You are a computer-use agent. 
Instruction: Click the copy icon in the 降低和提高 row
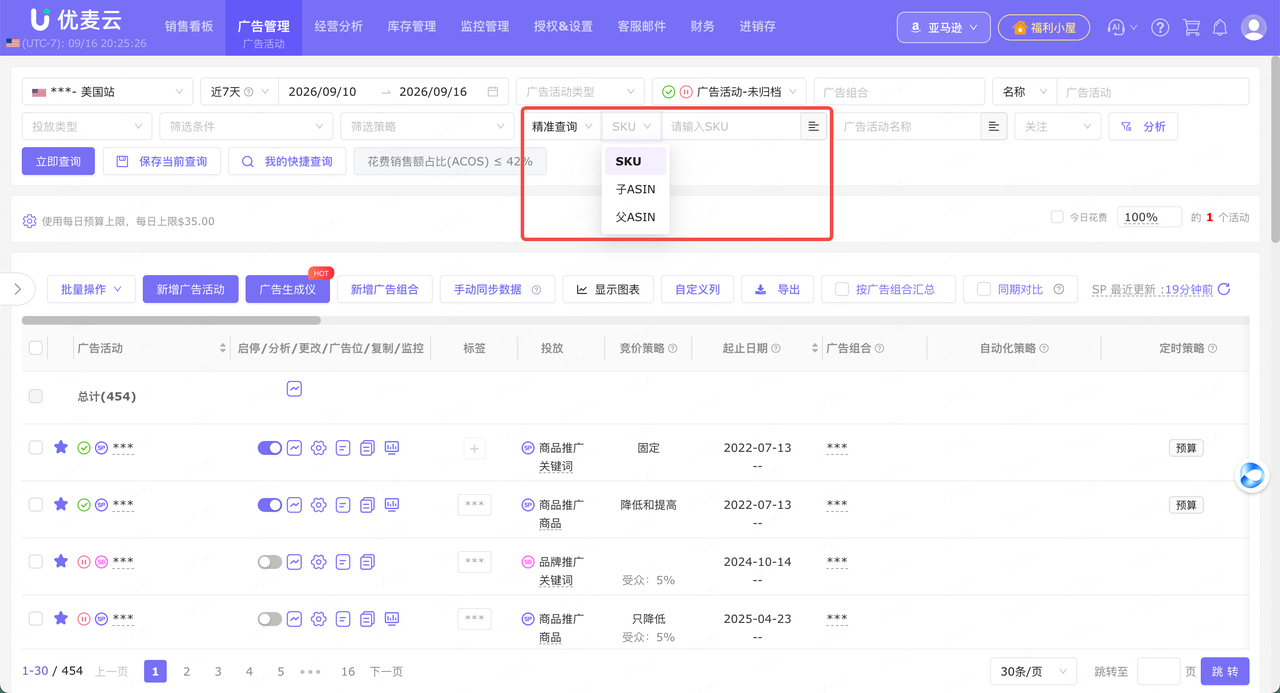367,505
